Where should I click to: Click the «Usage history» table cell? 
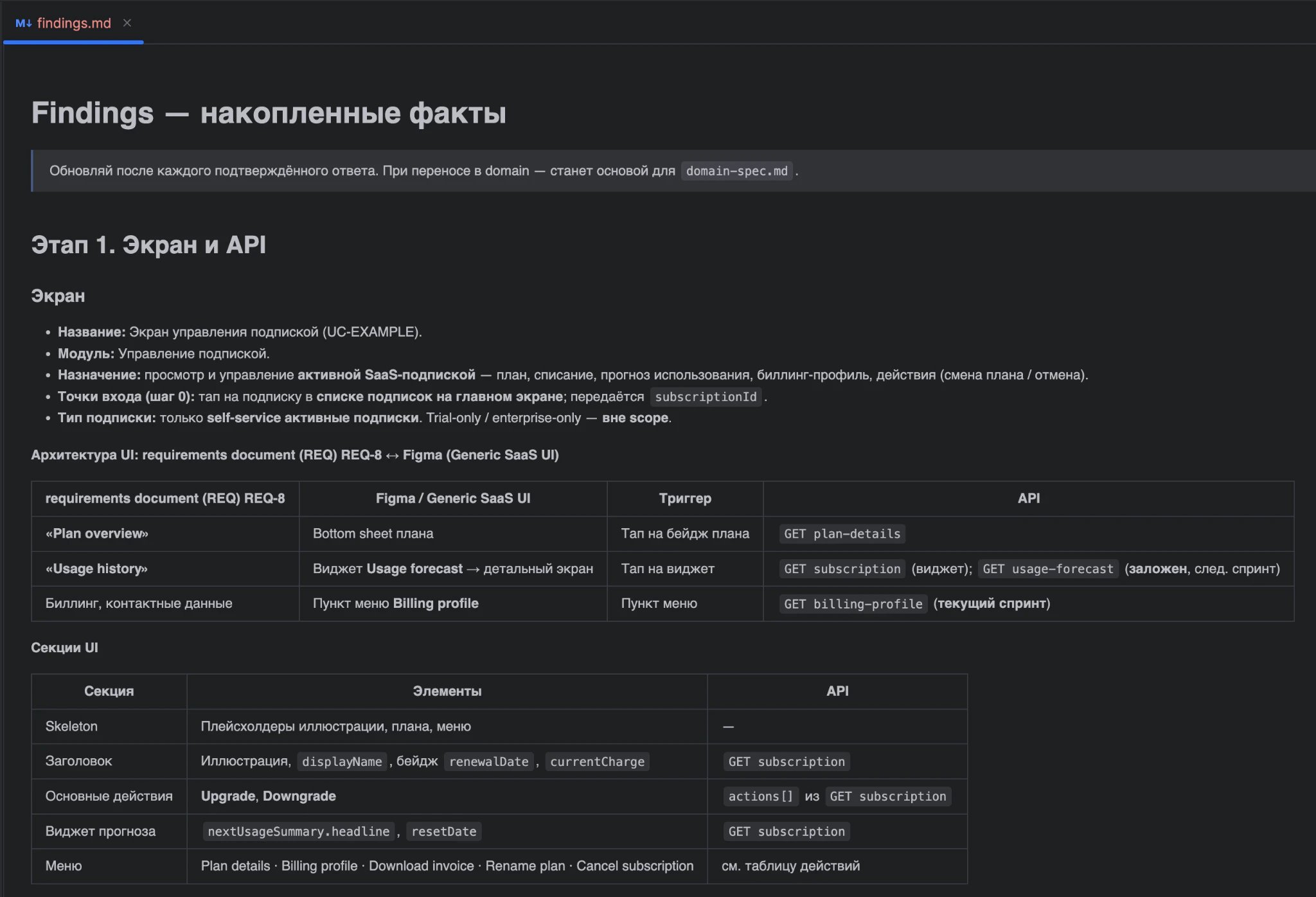[165, 569]
